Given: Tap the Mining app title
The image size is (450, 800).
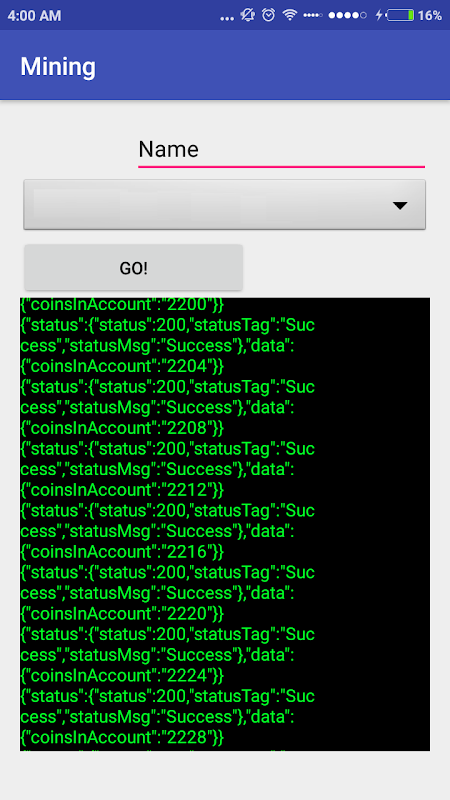Looking at the screenshot, I should point(58,66).
